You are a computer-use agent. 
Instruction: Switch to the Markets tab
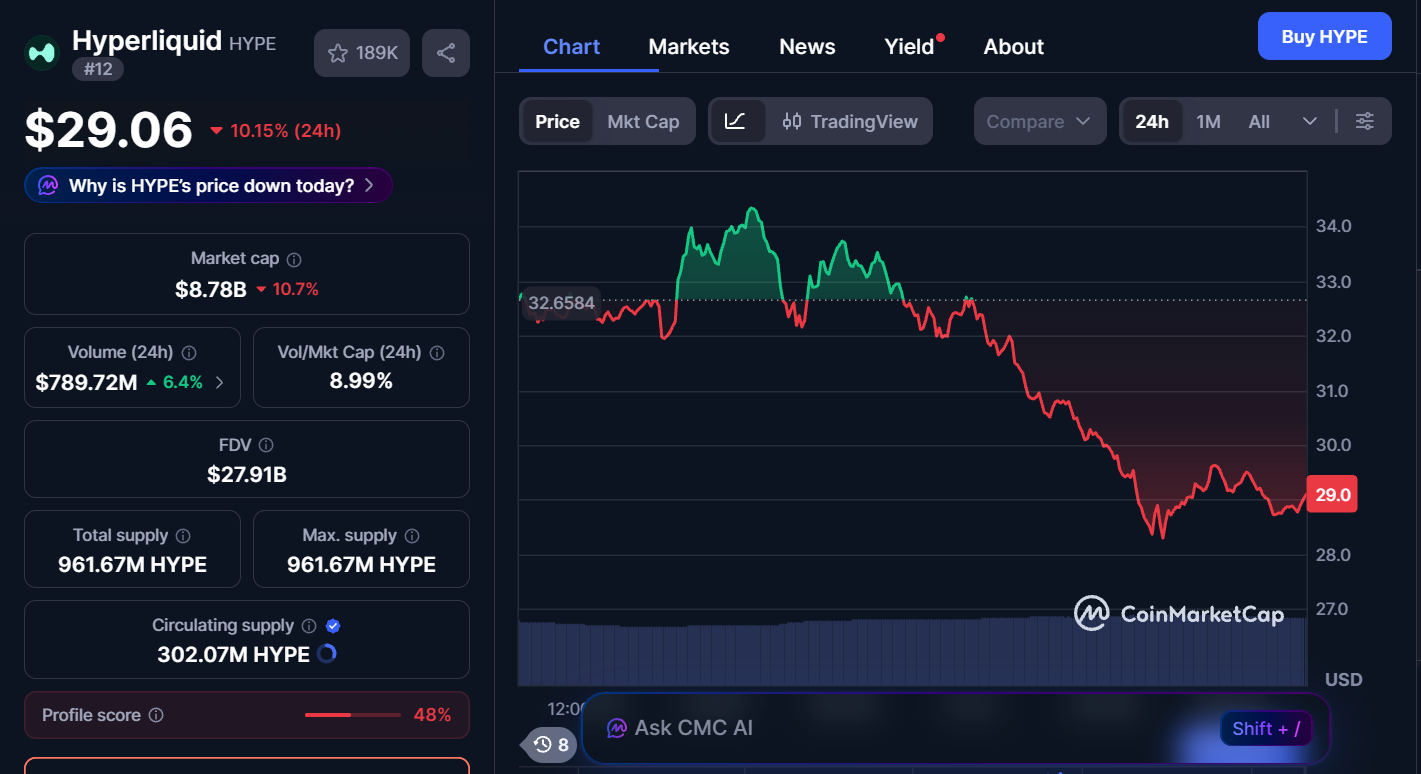pyautogui.click(x=688, y=46)
